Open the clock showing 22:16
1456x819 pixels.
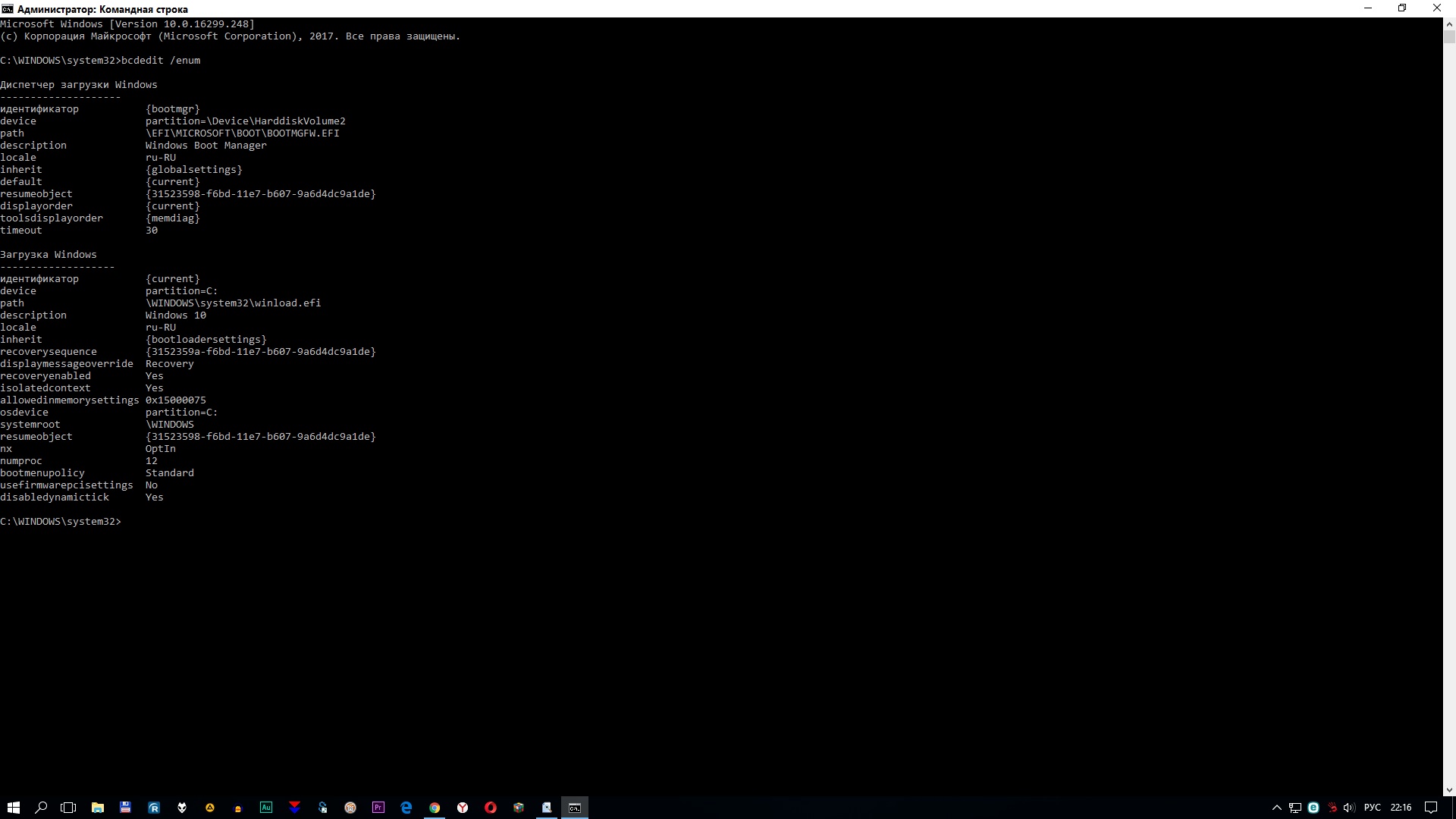coord(1401,808)
